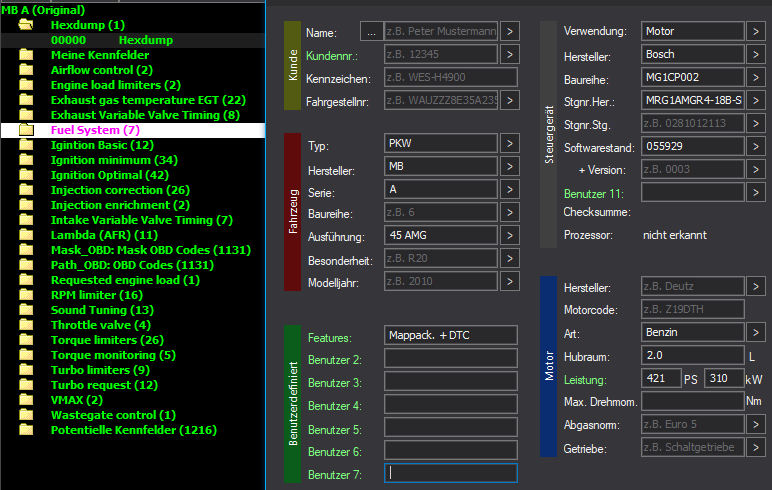Click the kW power field showing 310
This screenshot has width=772, height=490.
724,378
